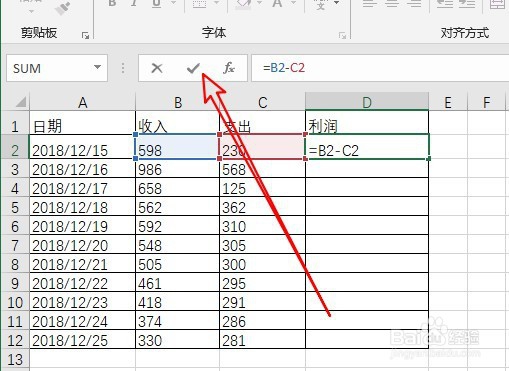The image size is (509, 371).
Task: Click the income cell 658
Action: pos(178,187)
